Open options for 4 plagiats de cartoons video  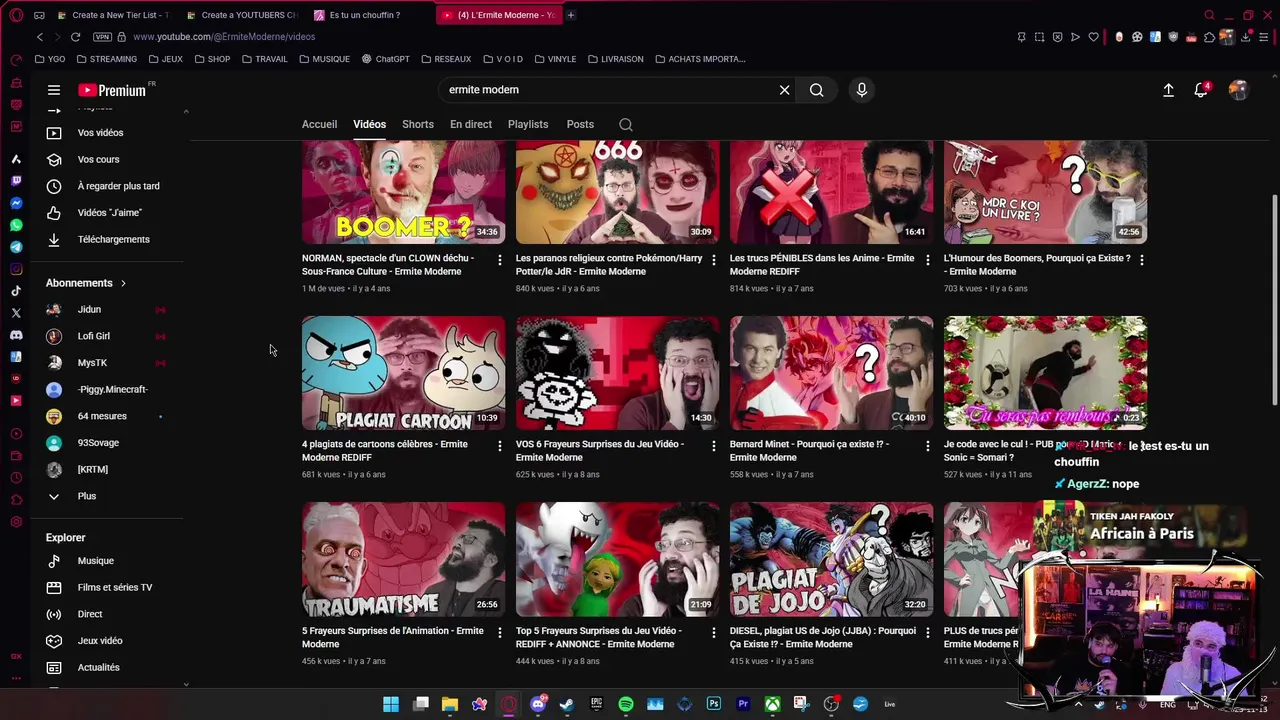click(500, 446)
